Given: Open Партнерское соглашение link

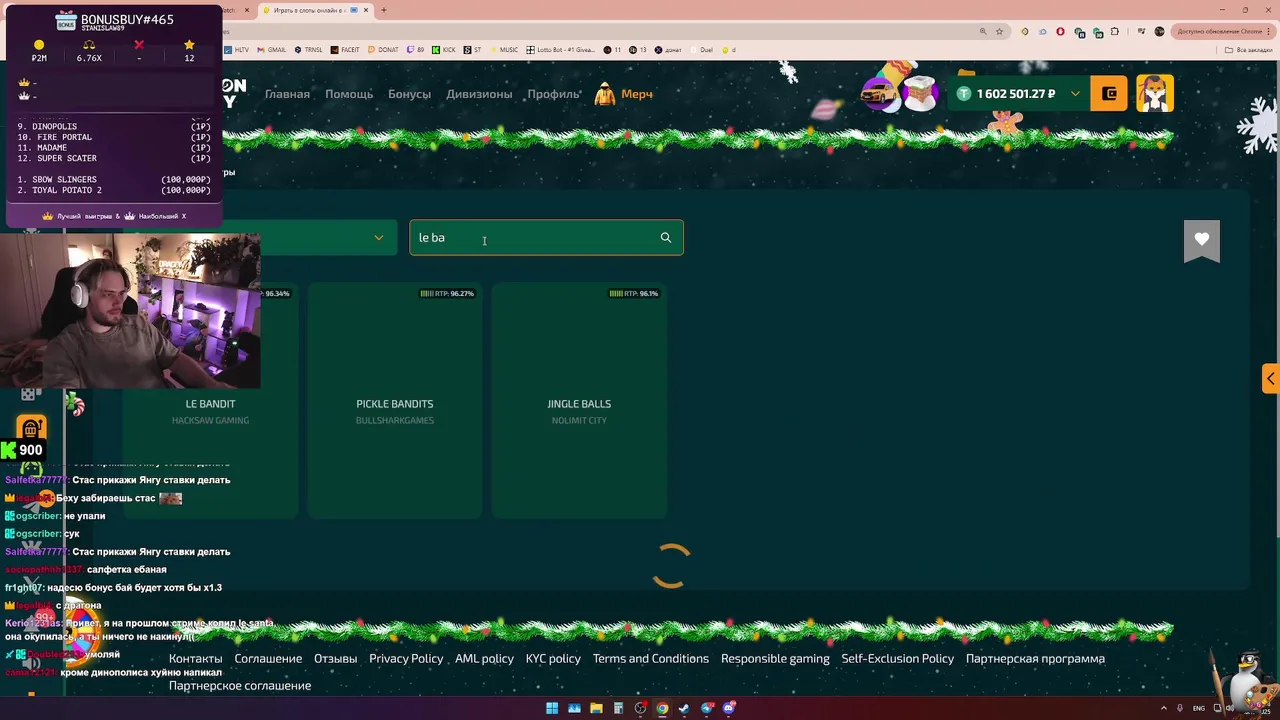Looking at the screenshot, I should (240, 686).
